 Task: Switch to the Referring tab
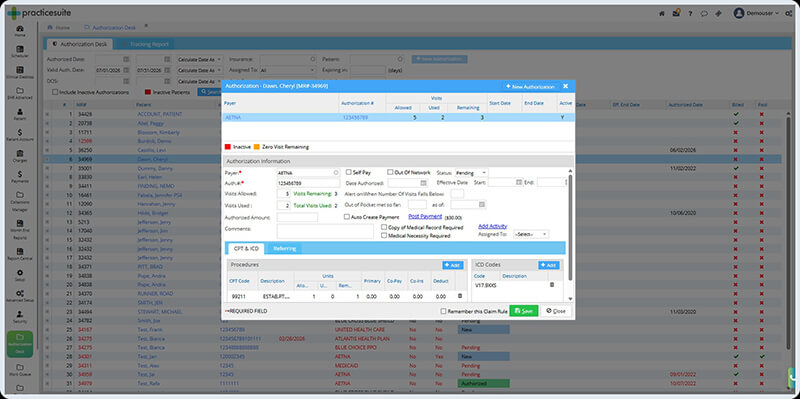tap(284, 248)
